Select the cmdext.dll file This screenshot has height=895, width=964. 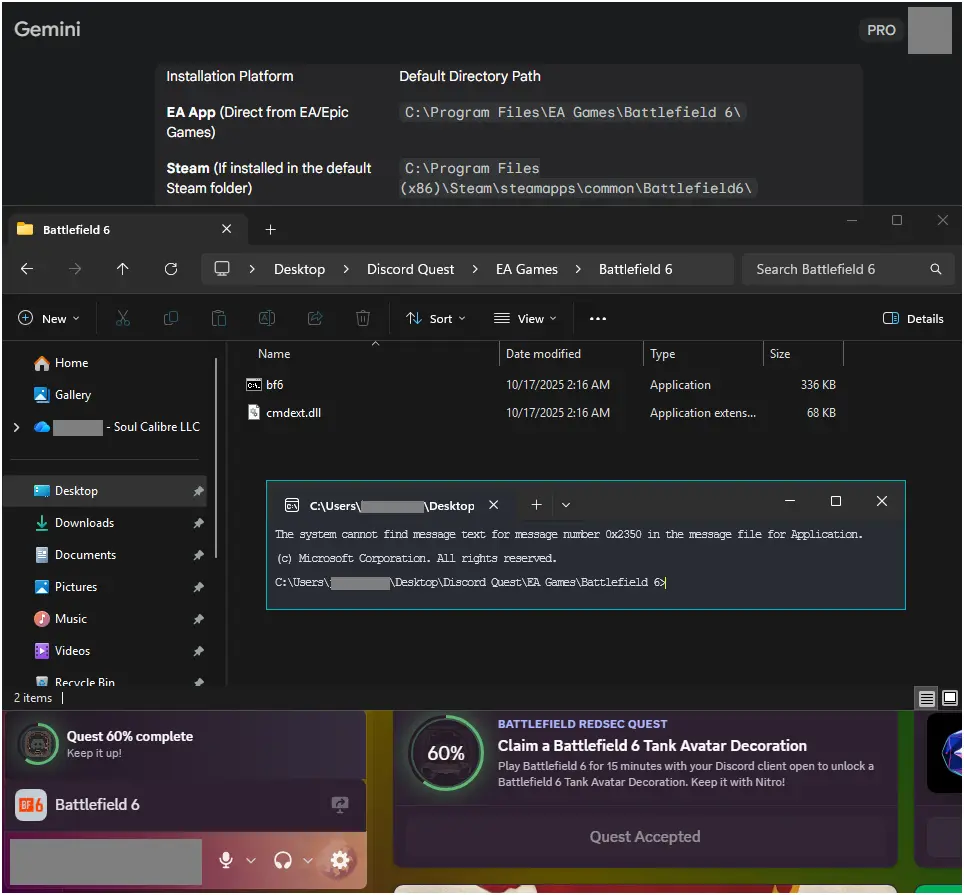tap(293, 413)
